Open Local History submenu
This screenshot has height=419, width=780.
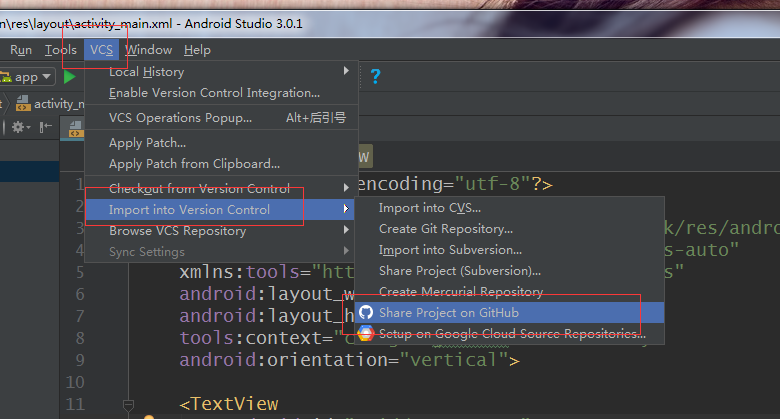coord(221,72)
